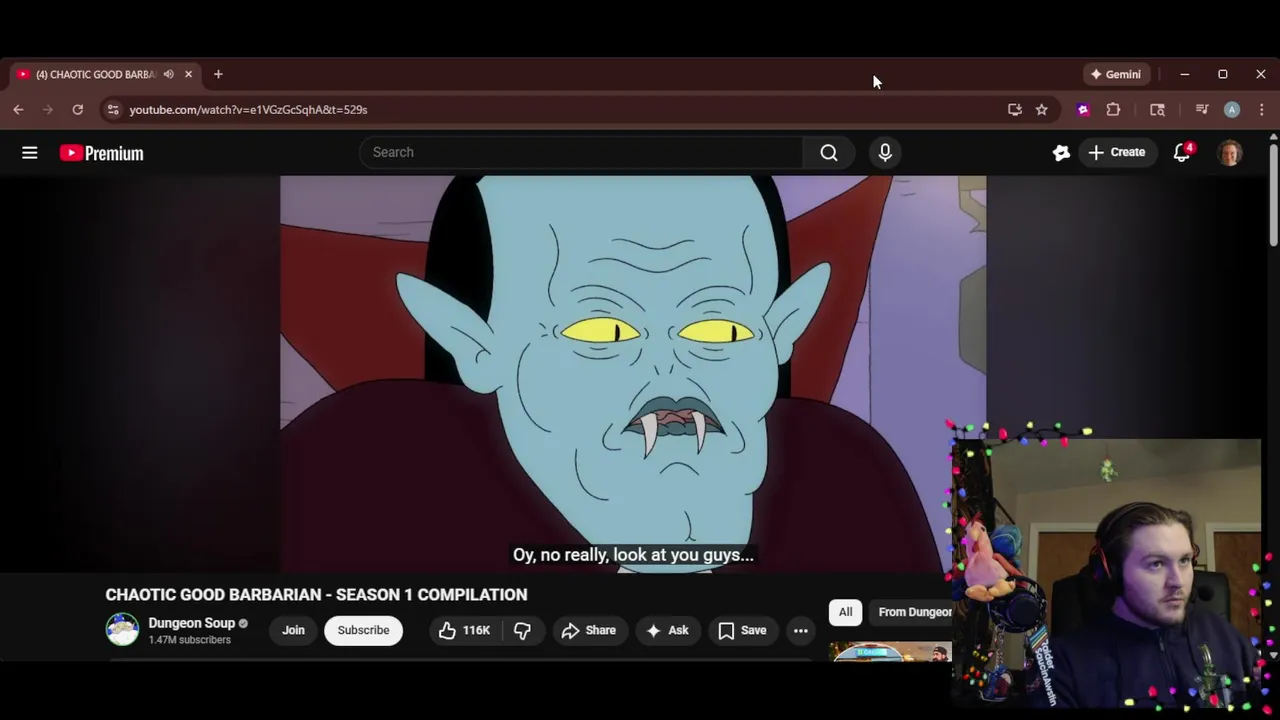Screen dimensions: 1280x720
Task: Click the YouTube gem icon beside Create
Action: click(1061, 152)
